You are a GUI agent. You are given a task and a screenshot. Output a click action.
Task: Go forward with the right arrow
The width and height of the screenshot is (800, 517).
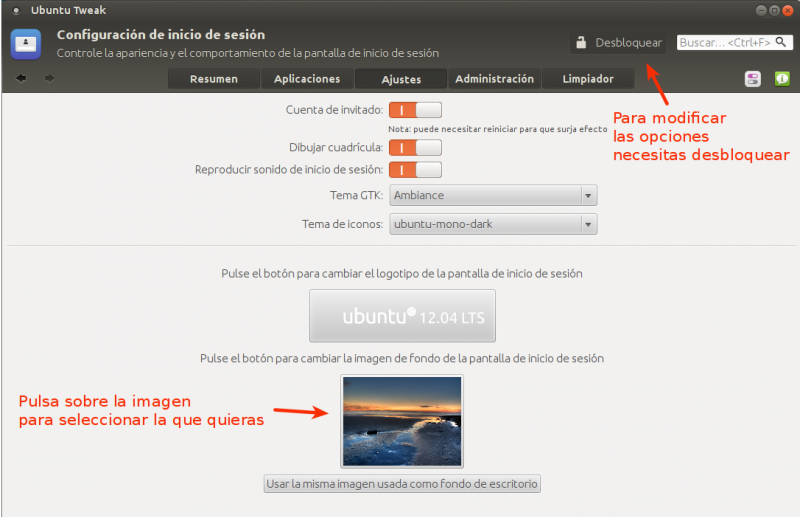click(49, 78)
